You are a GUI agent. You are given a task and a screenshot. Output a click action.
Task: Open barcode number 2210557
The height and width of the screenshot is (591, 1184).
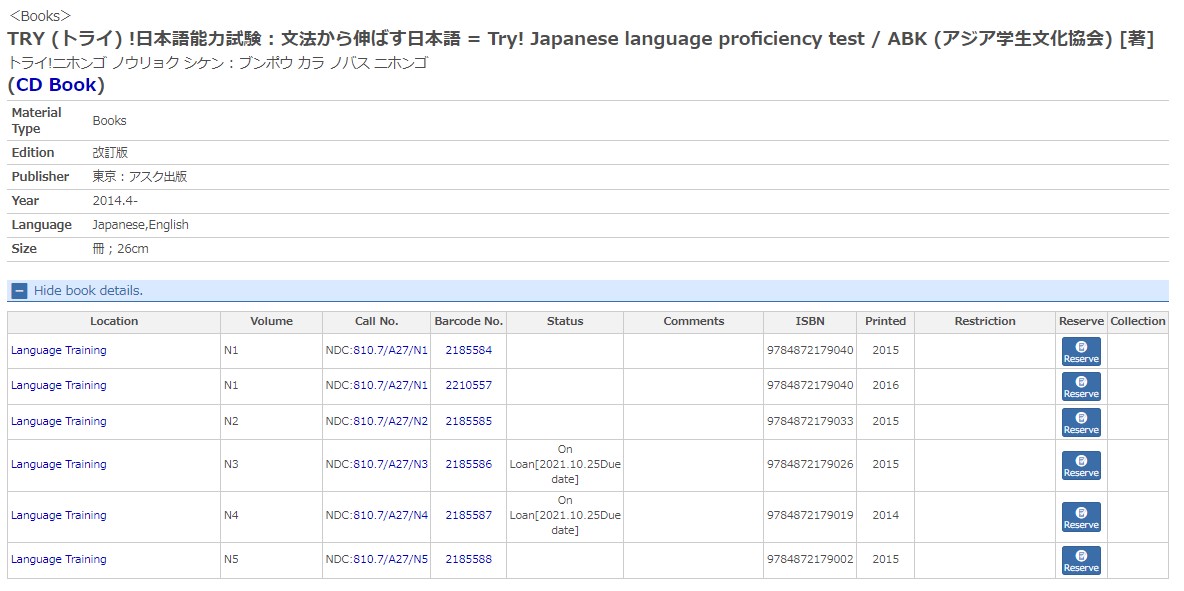click(468, 385)
